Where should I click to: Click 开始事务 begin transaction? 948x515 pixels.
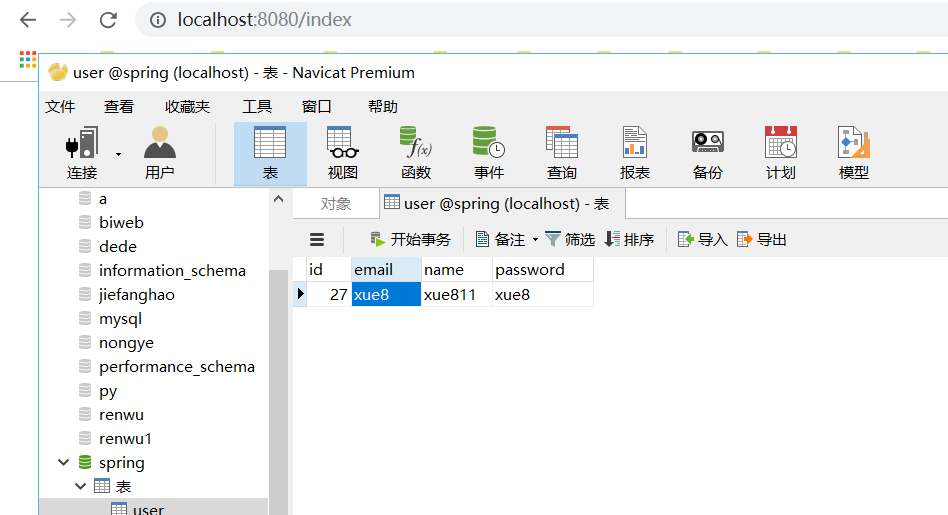coord(411,240)
